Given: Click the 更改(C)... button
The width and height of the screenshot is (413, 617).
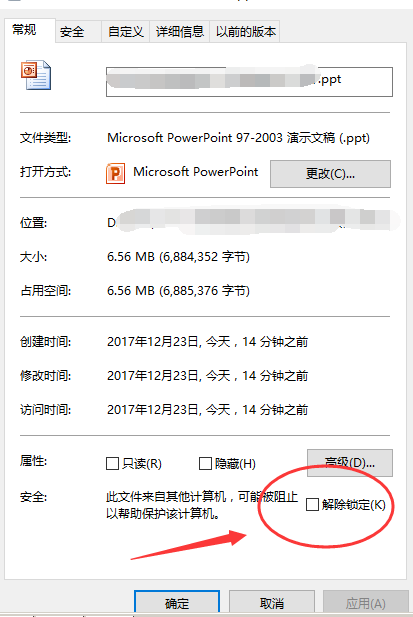Looking at the screenshot, I should click(330, 174).
